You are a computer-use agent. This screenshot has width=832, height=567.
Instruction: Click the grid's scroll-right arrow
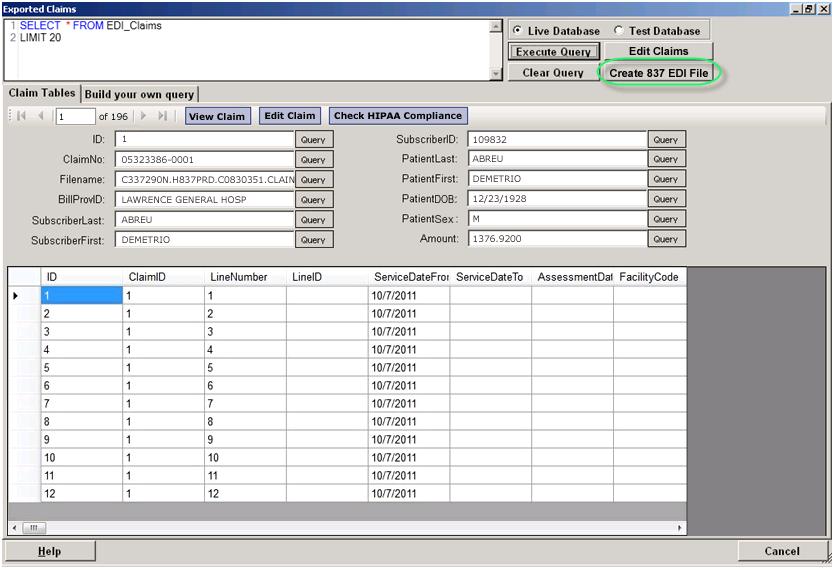point(680,527)
